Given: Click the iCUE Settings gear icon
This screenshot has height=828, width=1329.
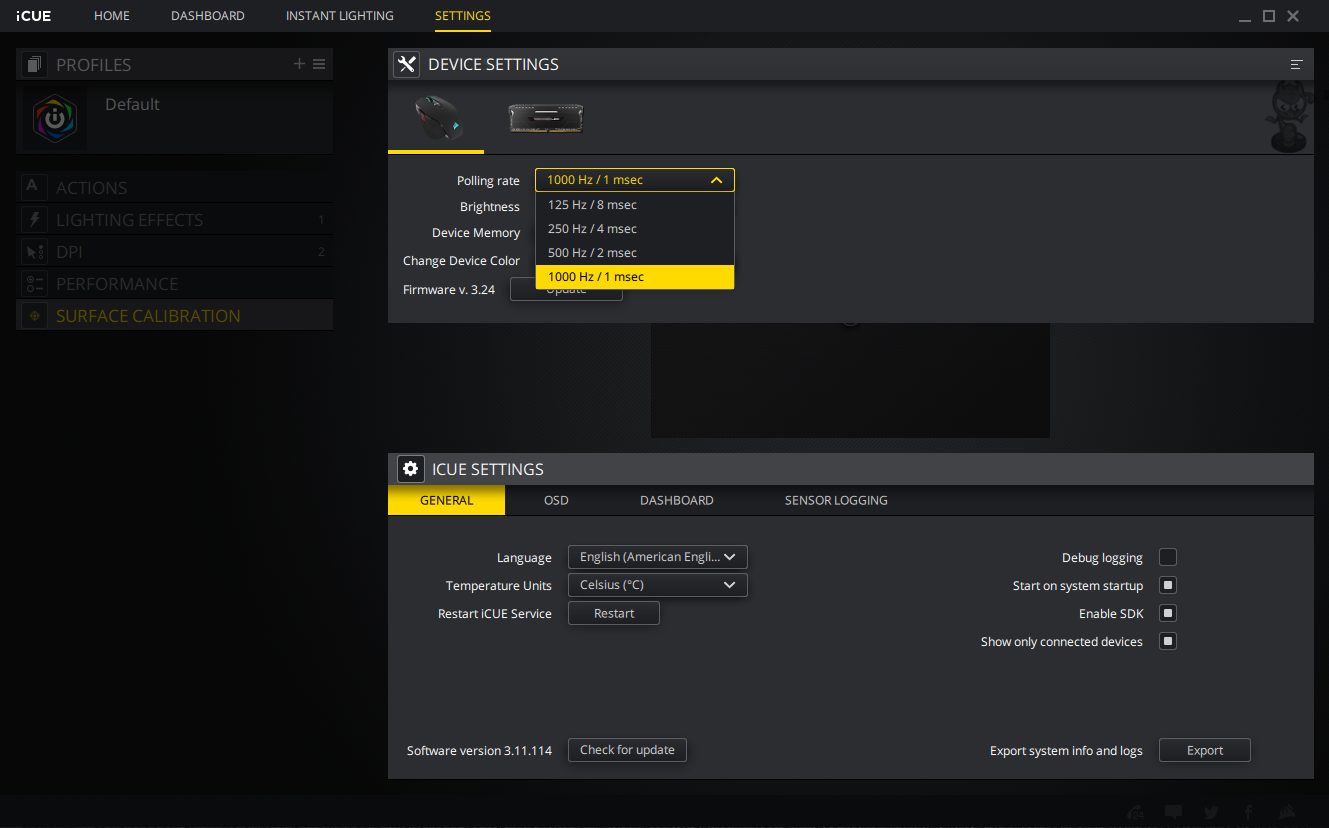Looking at the screenshot, I should (x=410, y=469).
